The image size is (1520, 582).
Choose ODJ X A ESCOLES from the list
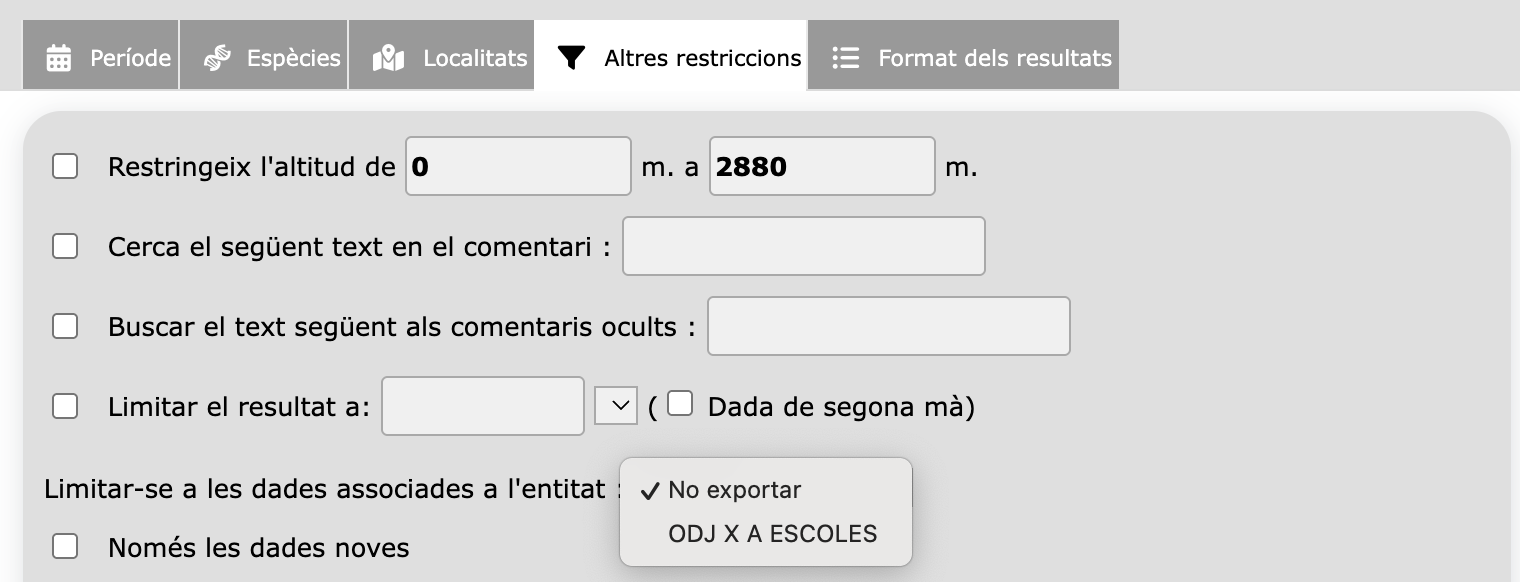[x=772, y=534]
